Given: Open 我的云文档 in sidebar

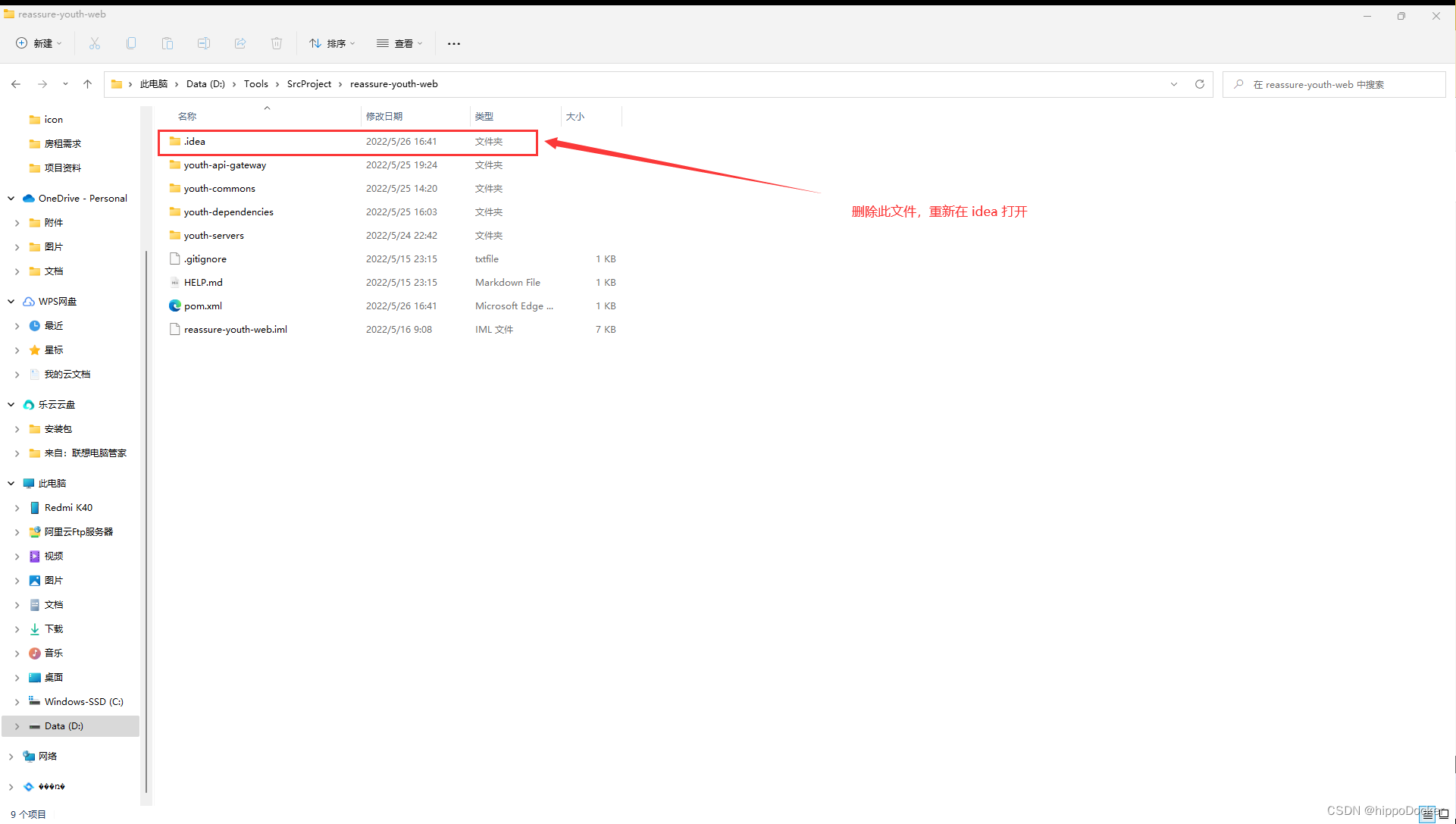Looking at the screenshot, I should 67,374.
